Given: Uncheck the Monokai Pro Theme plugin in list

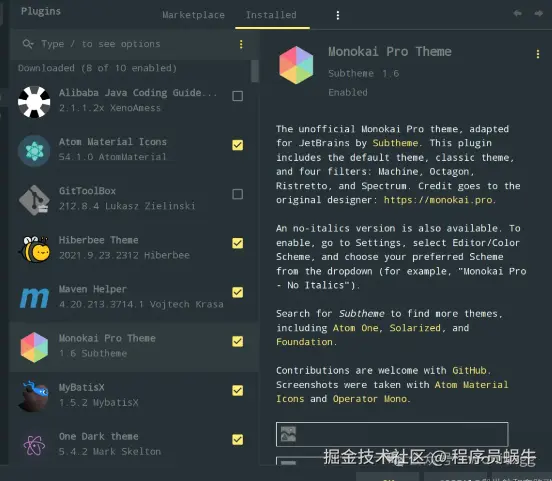Looking at the screenshot, I should point(238,341).
